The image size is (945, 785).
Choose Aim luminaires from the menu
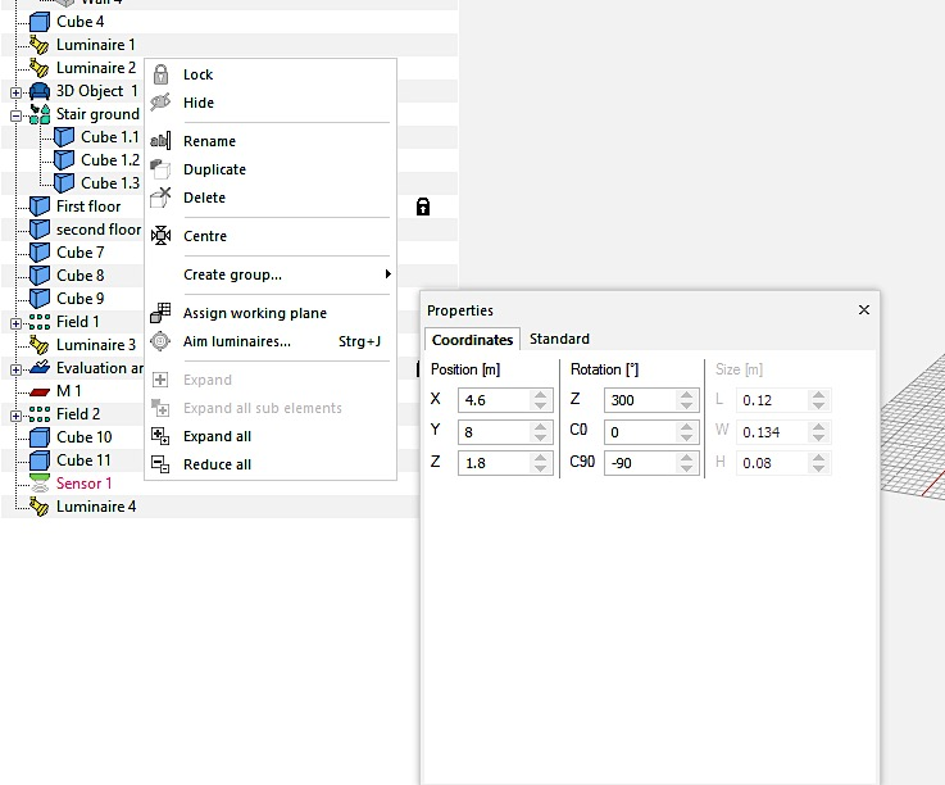click(x=237, y=341)
